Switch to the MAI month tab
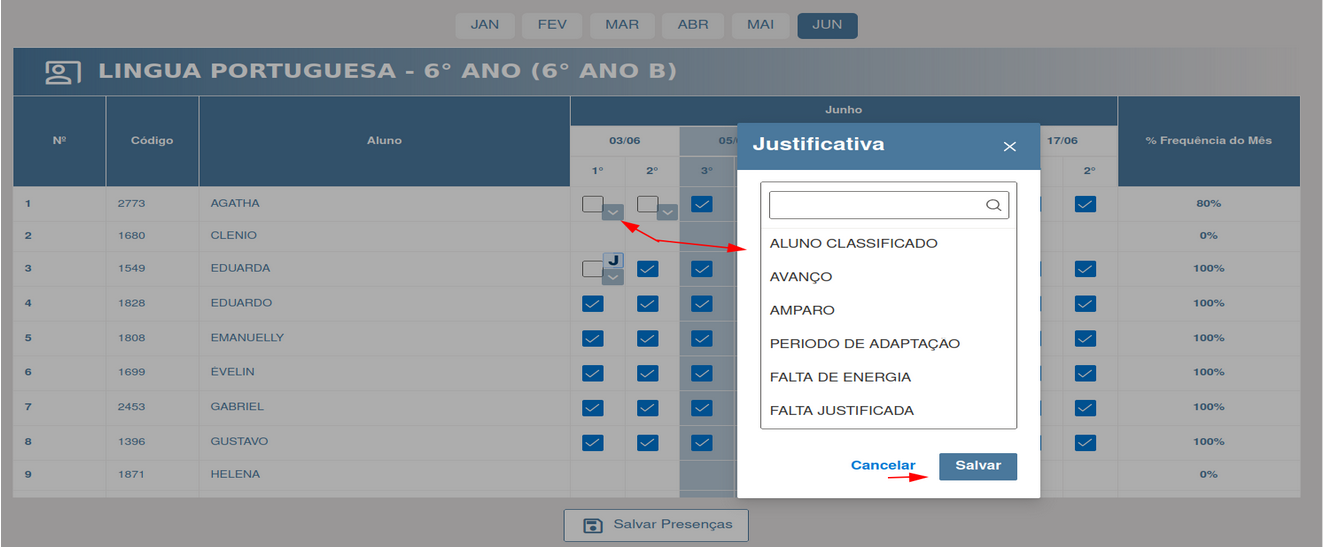 pyautogui.click(x=760, y=25)
